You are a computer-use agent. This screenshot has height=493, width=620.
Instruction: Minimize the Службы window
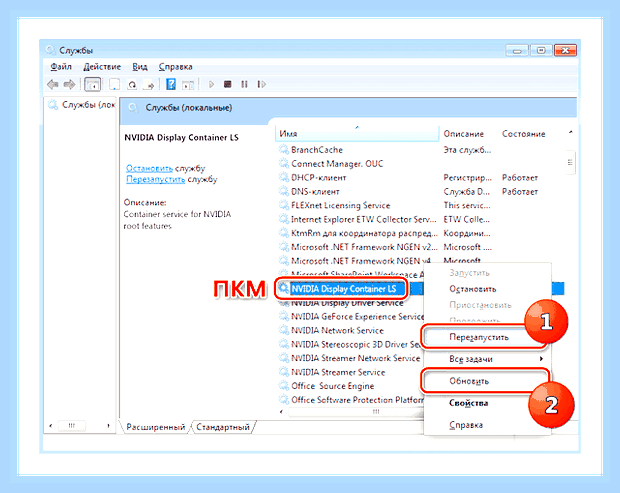click(x=516, y=51)
